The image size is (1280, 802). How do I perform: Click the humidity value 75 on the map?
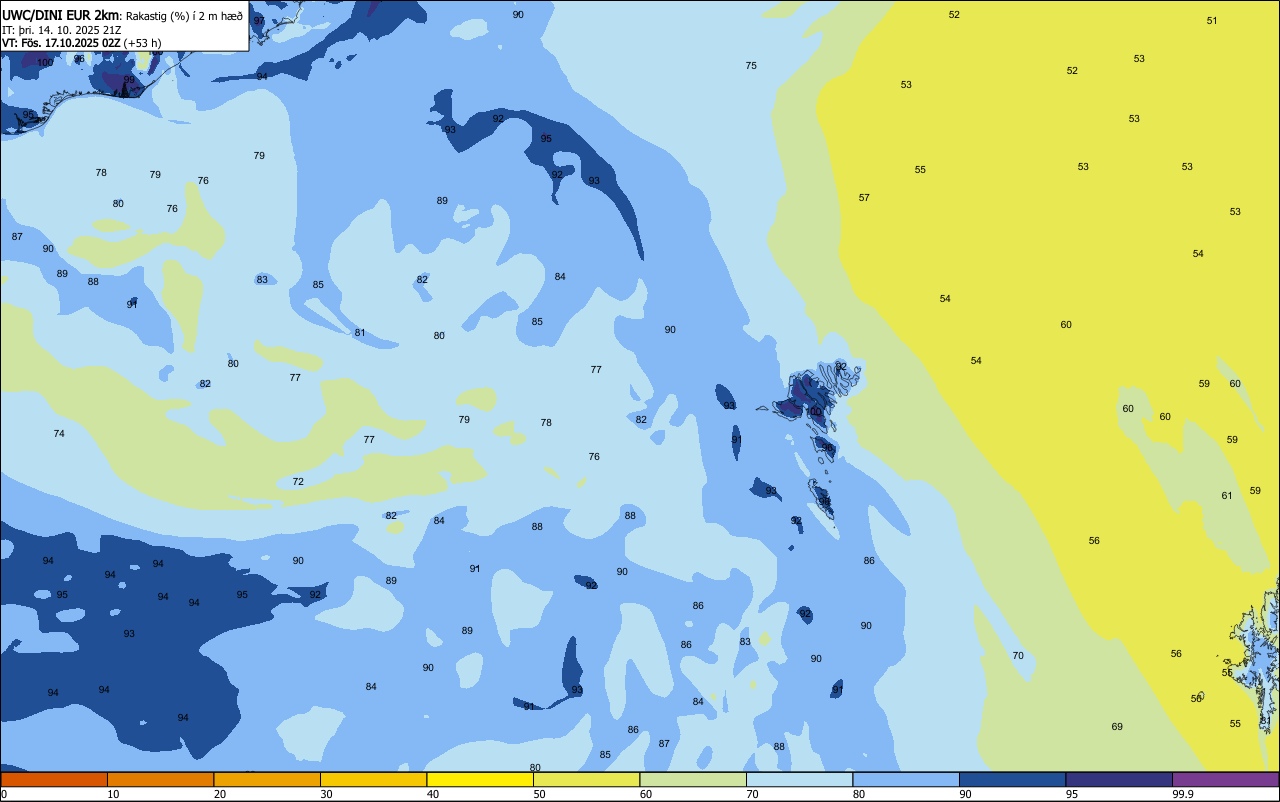coord(751,65)
